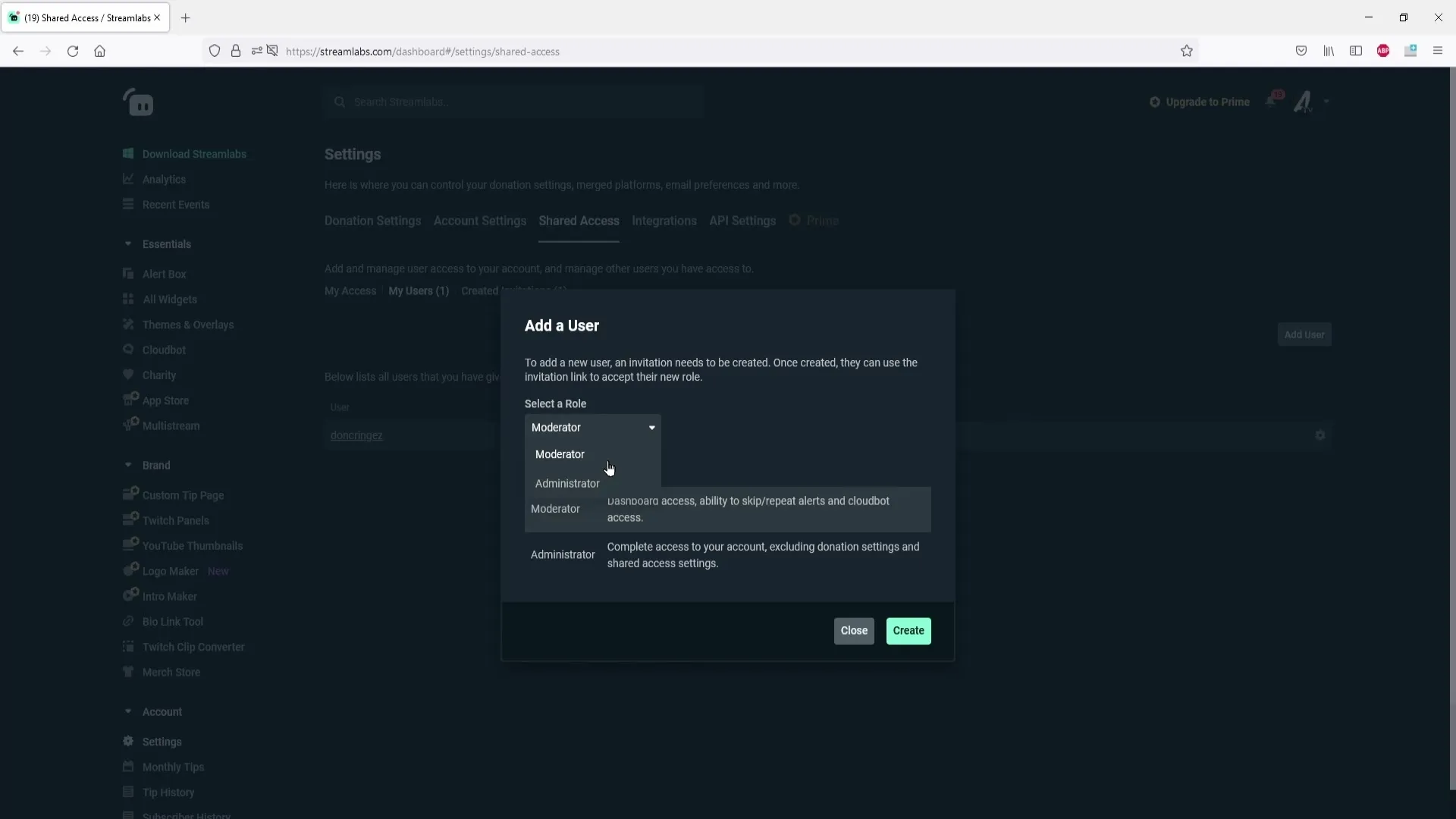Switch to Account Settings tab
This screenshot has width=1456, height=819.
(480, 221)
